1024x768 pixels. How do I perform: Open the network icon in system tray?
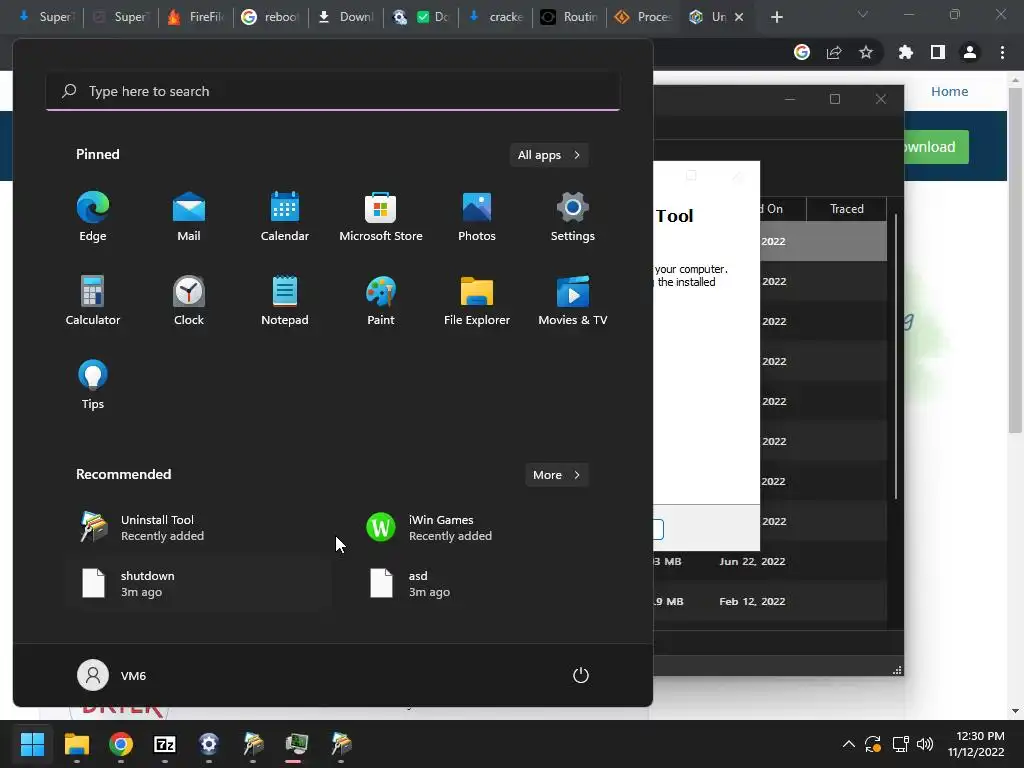[901, 744]
